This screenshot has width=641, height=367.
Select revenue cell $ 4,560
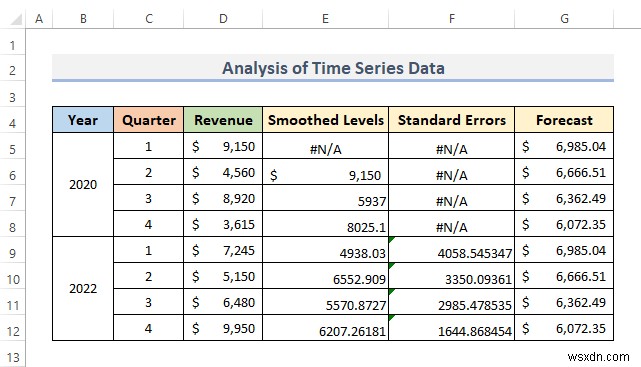click(223, 172)
